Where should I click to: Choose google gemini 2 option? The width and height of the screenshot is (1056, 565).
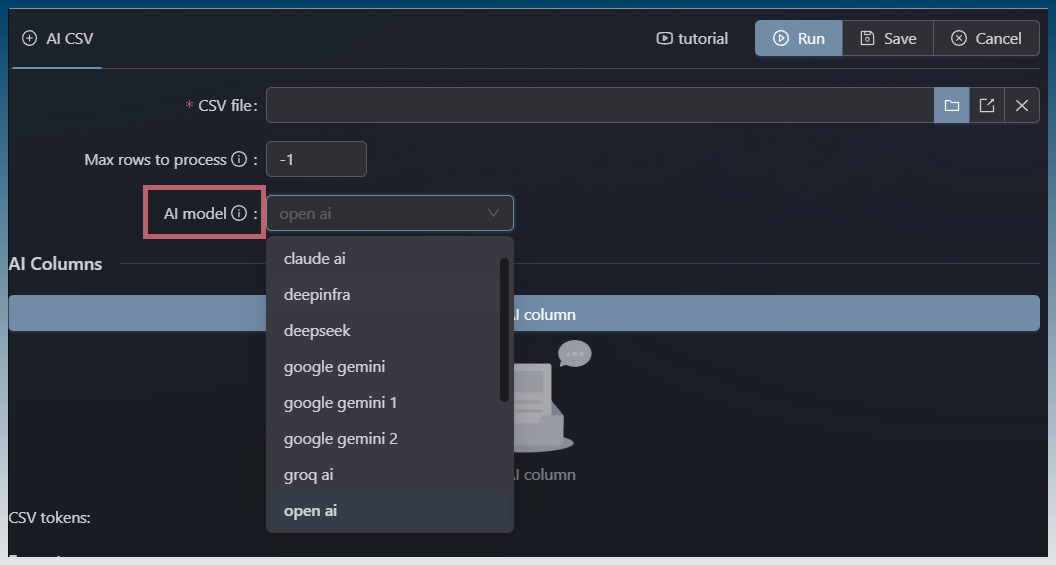click(340, 438)
